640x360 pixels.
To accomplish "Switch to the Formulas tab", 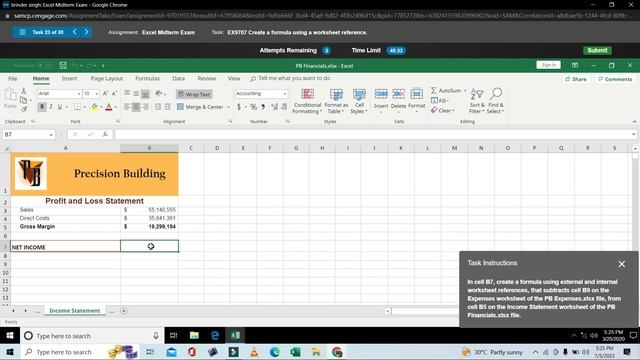I will [x=147, y=78].
